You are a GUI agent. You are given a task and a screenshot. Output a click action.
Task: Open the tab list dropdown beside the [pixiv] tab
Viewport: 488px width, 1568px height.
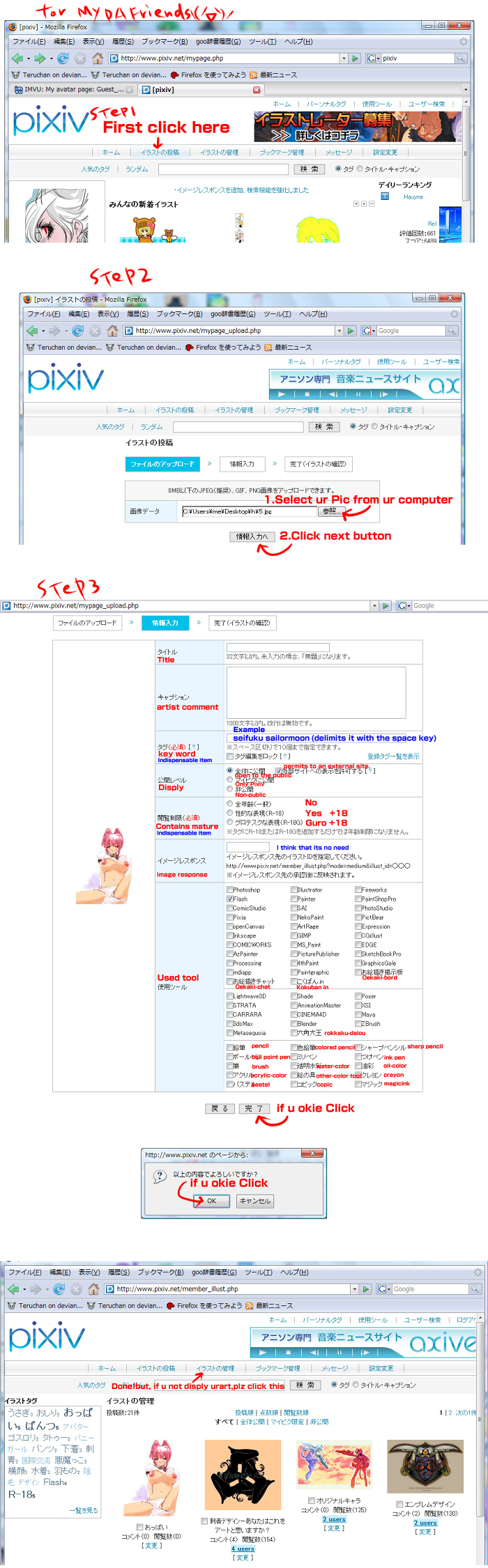[466, 90]
